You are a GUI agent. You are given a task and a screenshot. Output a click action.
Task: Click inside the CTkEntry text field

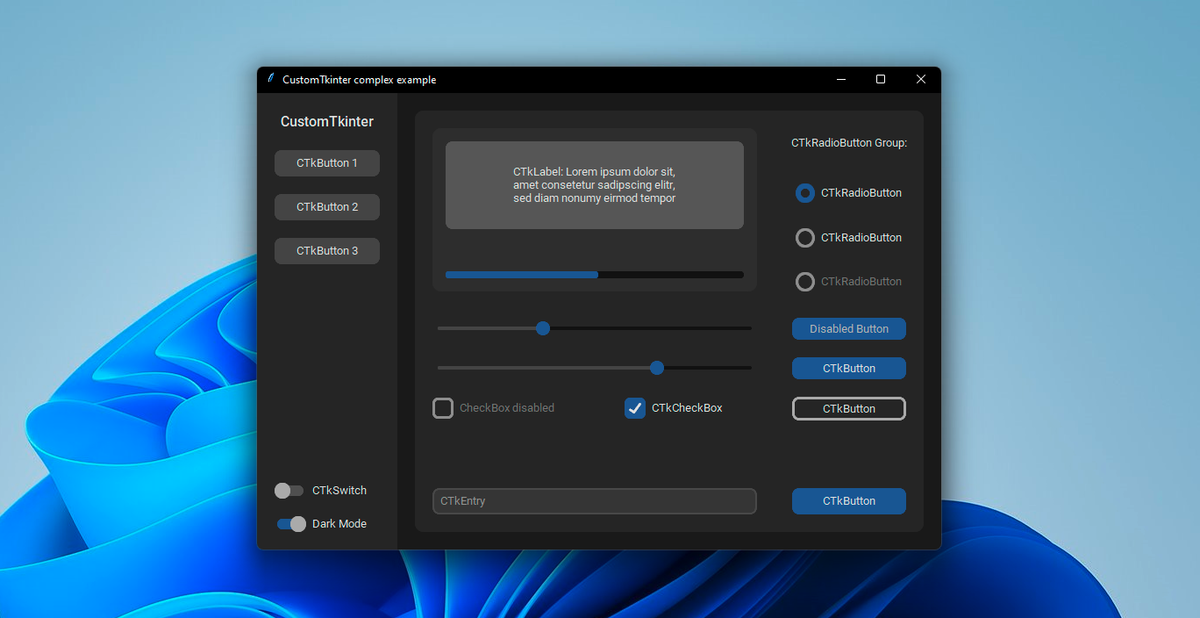coord(594,501)
